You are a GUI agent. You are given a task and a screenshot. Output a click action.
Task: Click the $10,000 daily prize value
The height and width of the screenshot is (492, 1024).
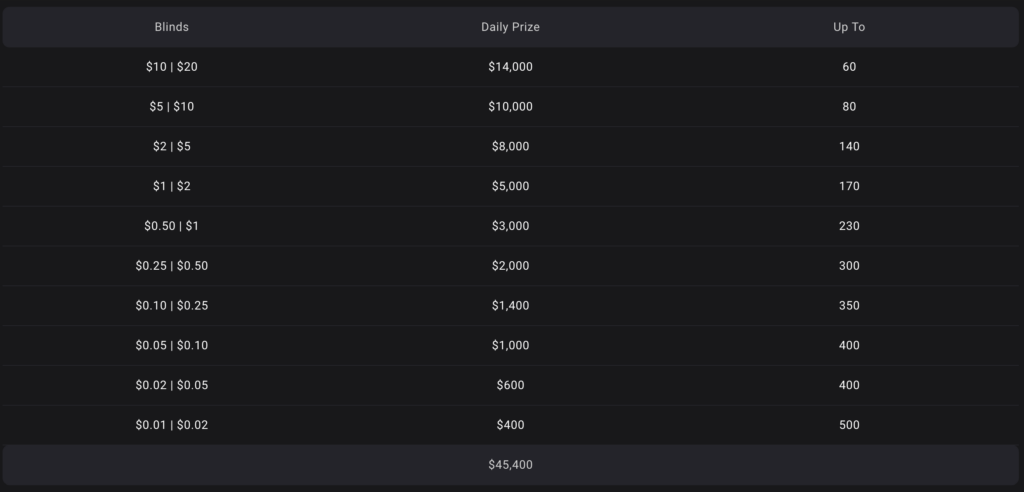tap(511, 107)
